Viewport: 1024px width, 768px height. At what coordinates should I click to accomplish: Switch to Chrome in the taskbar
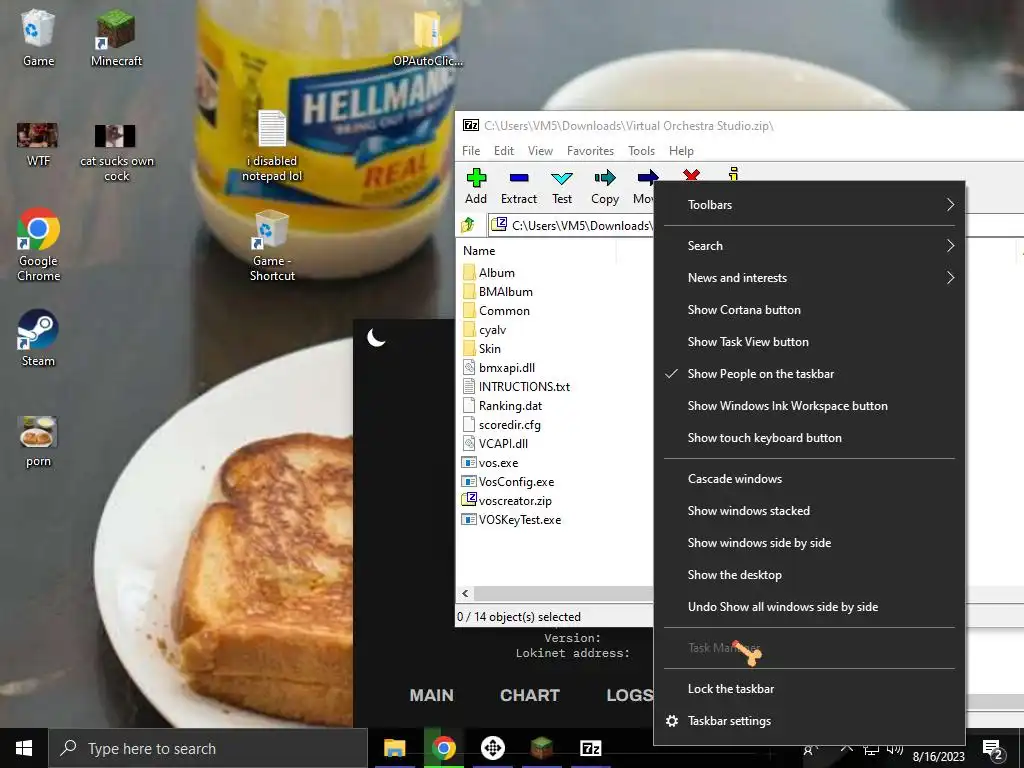(x=443, y=748)
